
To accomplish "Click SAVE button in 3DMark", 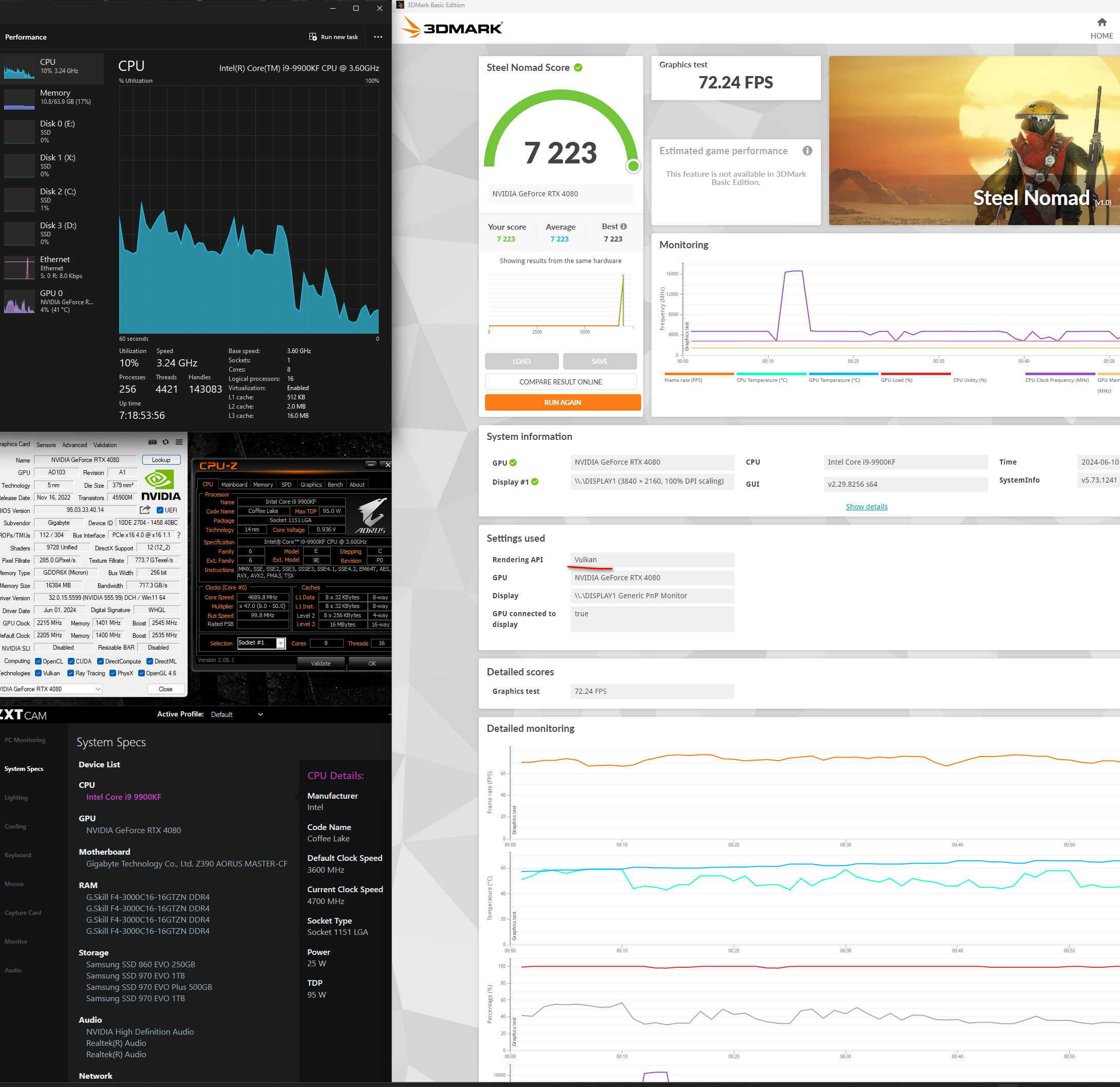I will coord(600,361).
